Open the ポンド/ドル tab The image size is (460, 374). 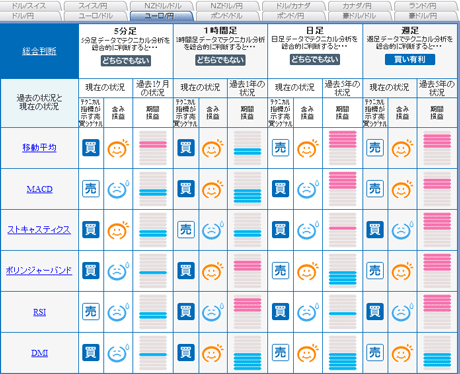[x=228, y=16]
